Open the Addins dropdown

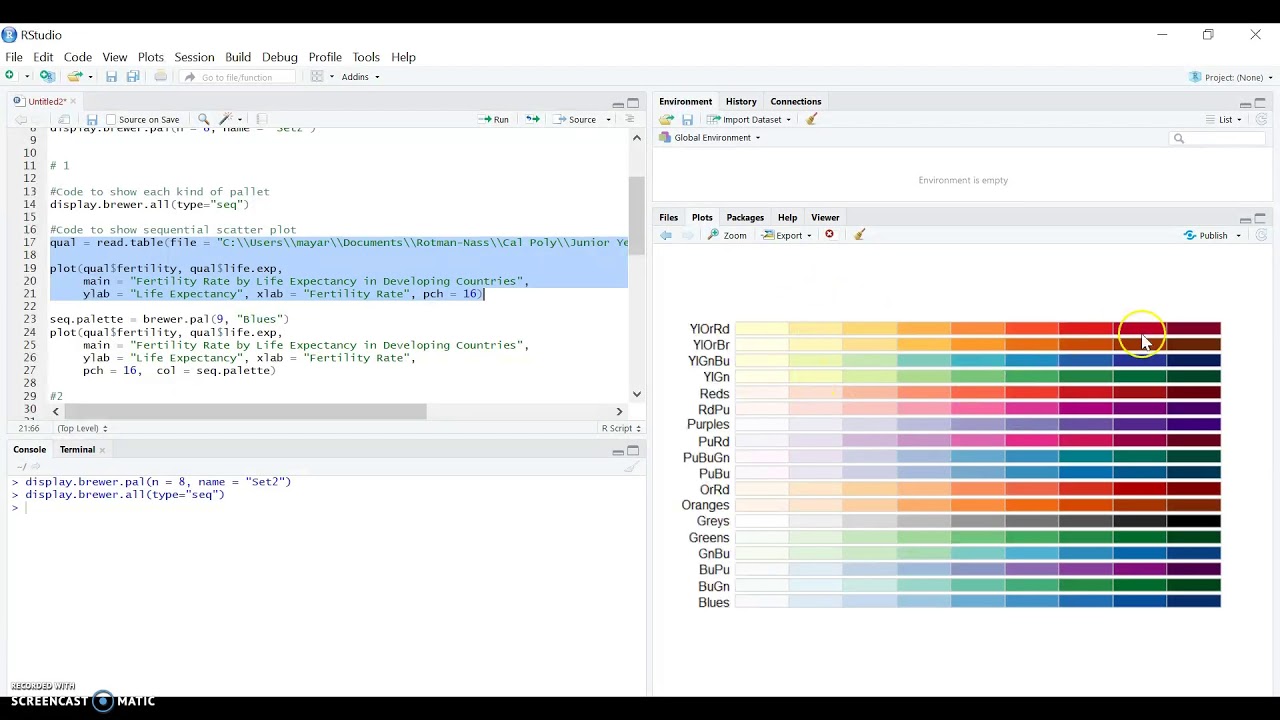(x=360, y=77)
